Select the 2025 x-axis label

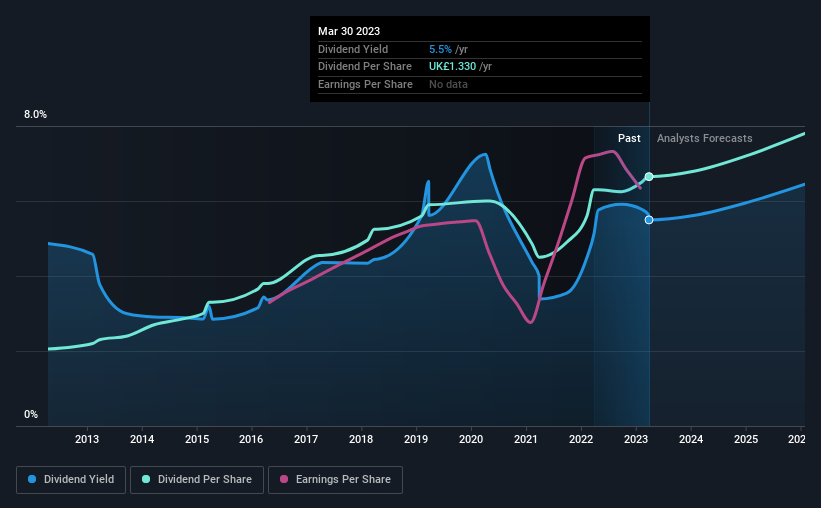click(x=746, y=439)
